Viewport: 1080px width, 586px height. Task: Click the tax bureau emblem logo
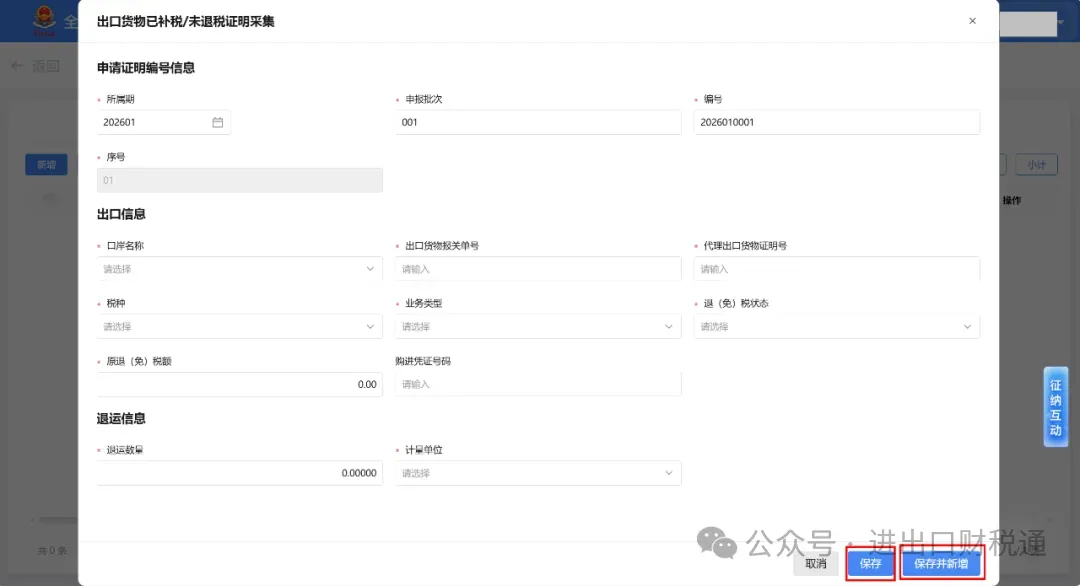(x=44, y=21)
